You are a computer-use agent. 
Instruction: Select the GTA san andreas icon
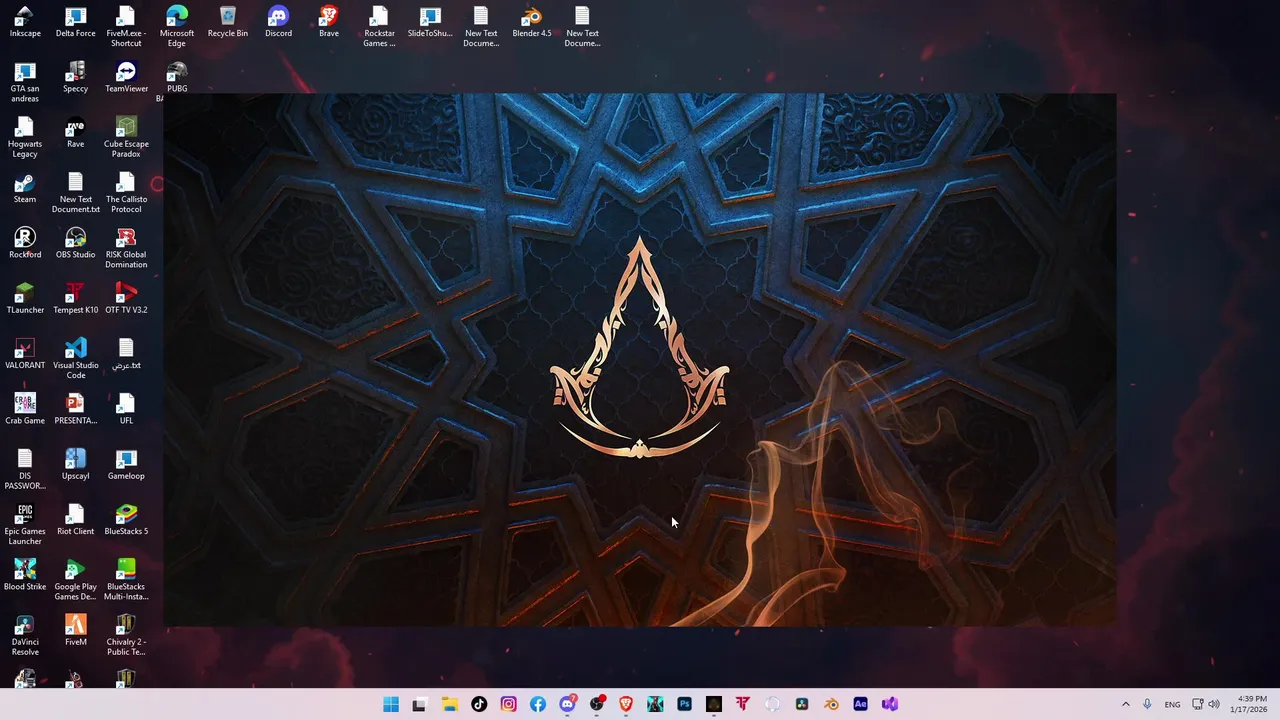(x=25, y=82)
